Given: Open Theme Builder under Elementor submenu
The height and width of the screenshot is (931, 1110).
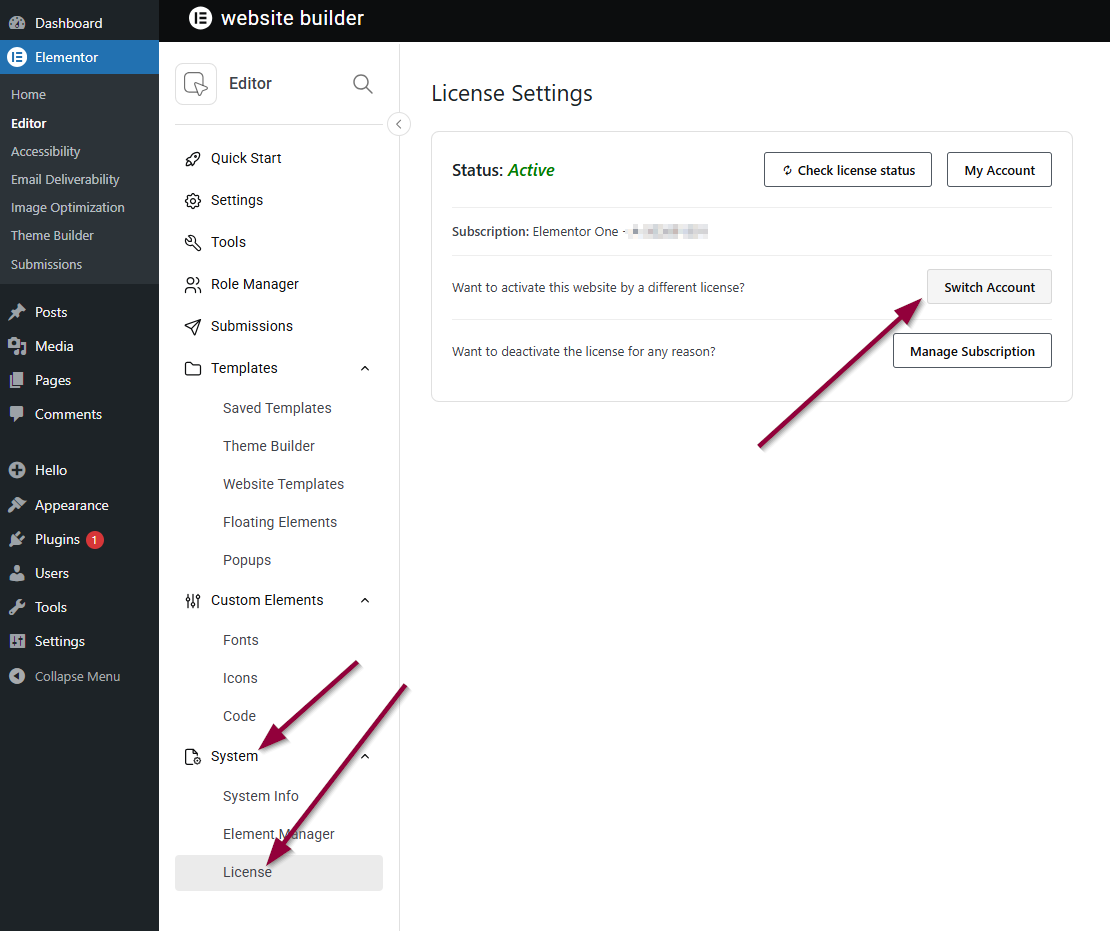Looking at the screenshot, I should tap(52, 236).
